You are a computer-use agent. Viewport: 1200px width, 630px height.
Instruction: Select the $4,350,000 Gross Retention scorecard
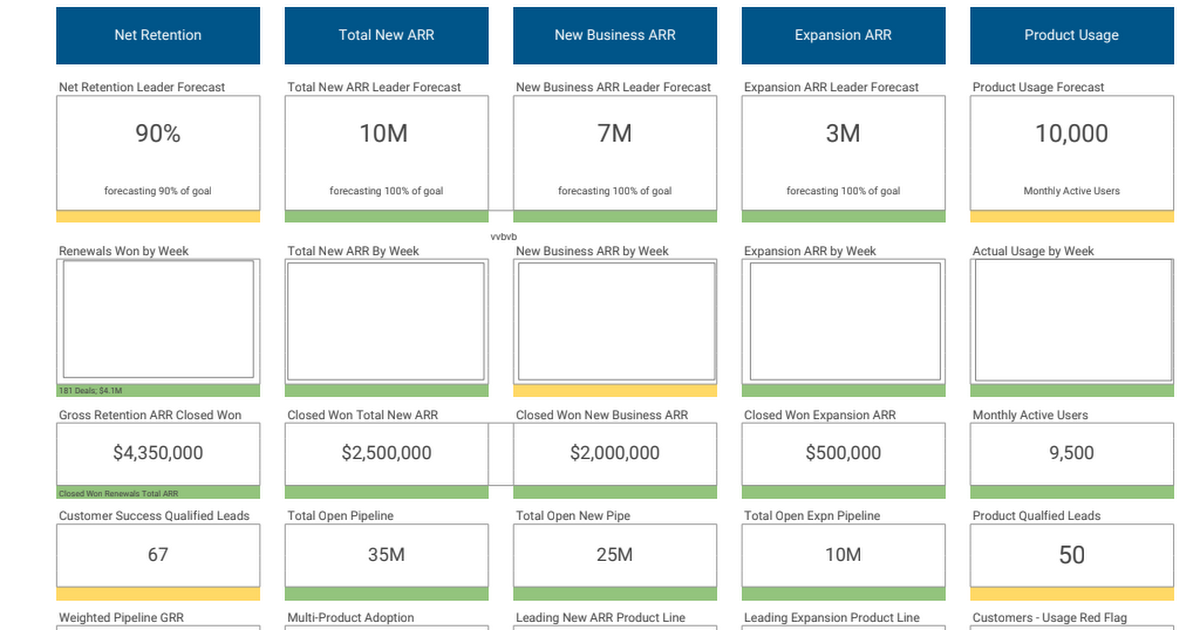(158, 453)
